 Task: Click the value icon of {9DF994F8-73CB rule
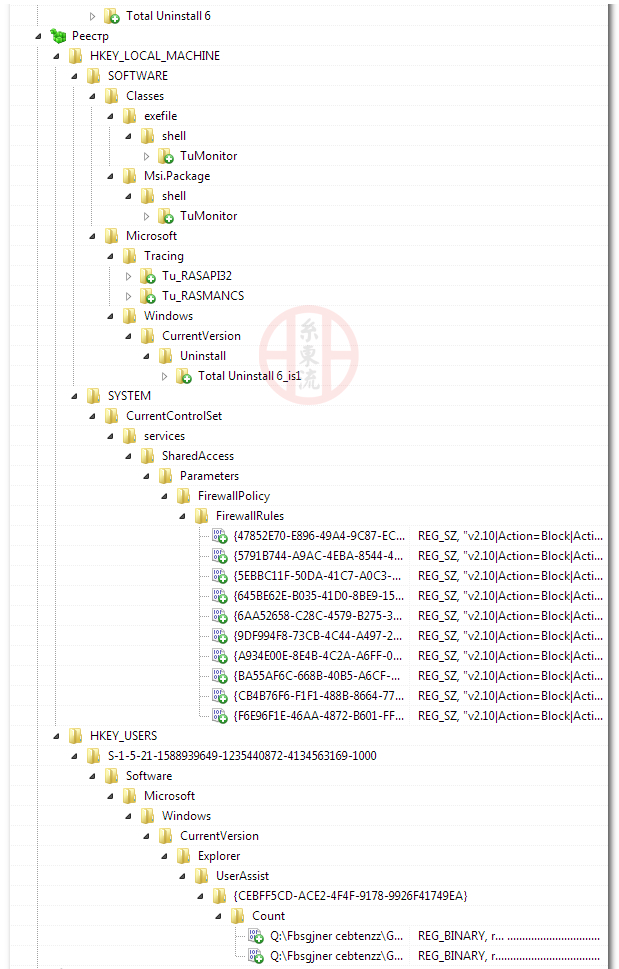coord(220,636)
